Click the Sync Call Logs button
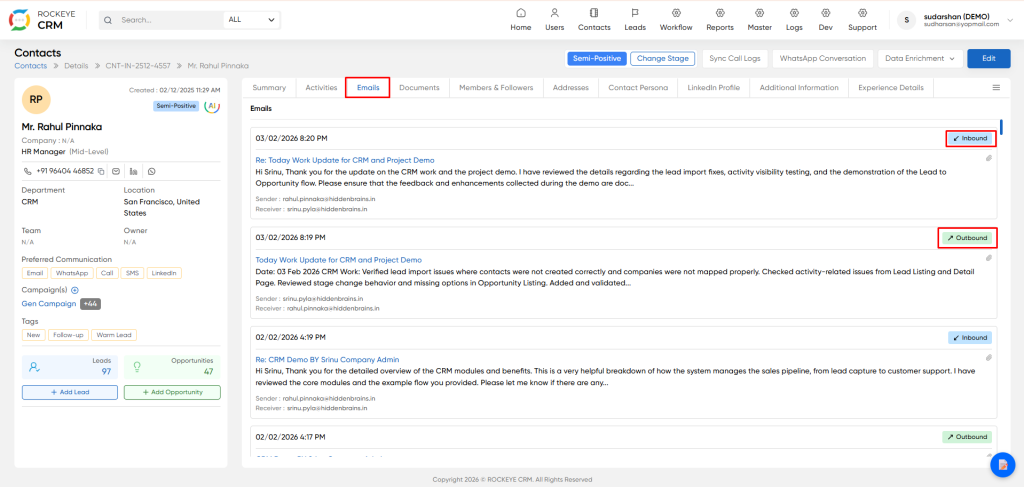This screenshot has width=1024, height=487. (735, 58)
